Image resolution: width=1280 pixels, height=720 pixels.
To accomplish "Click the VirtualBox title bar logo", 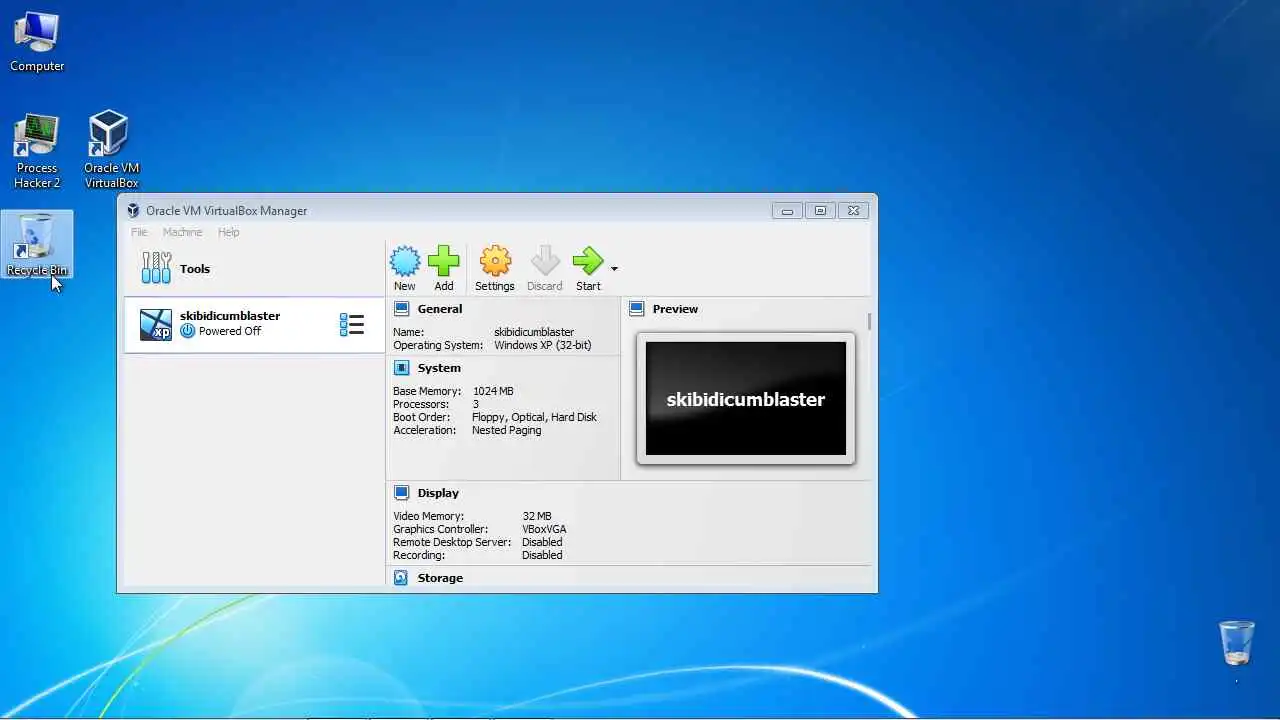I will [x=133, y=210].
